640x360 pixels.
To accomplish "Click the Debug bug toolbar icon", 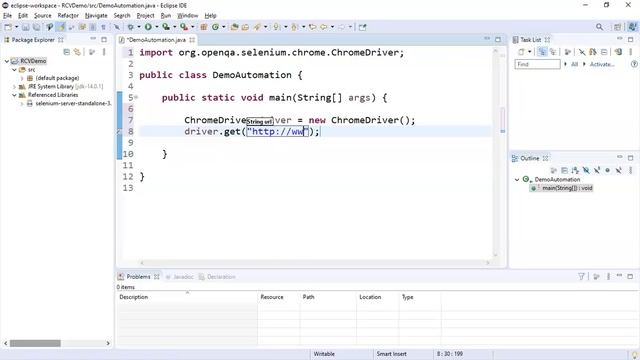I will (131, 27).
